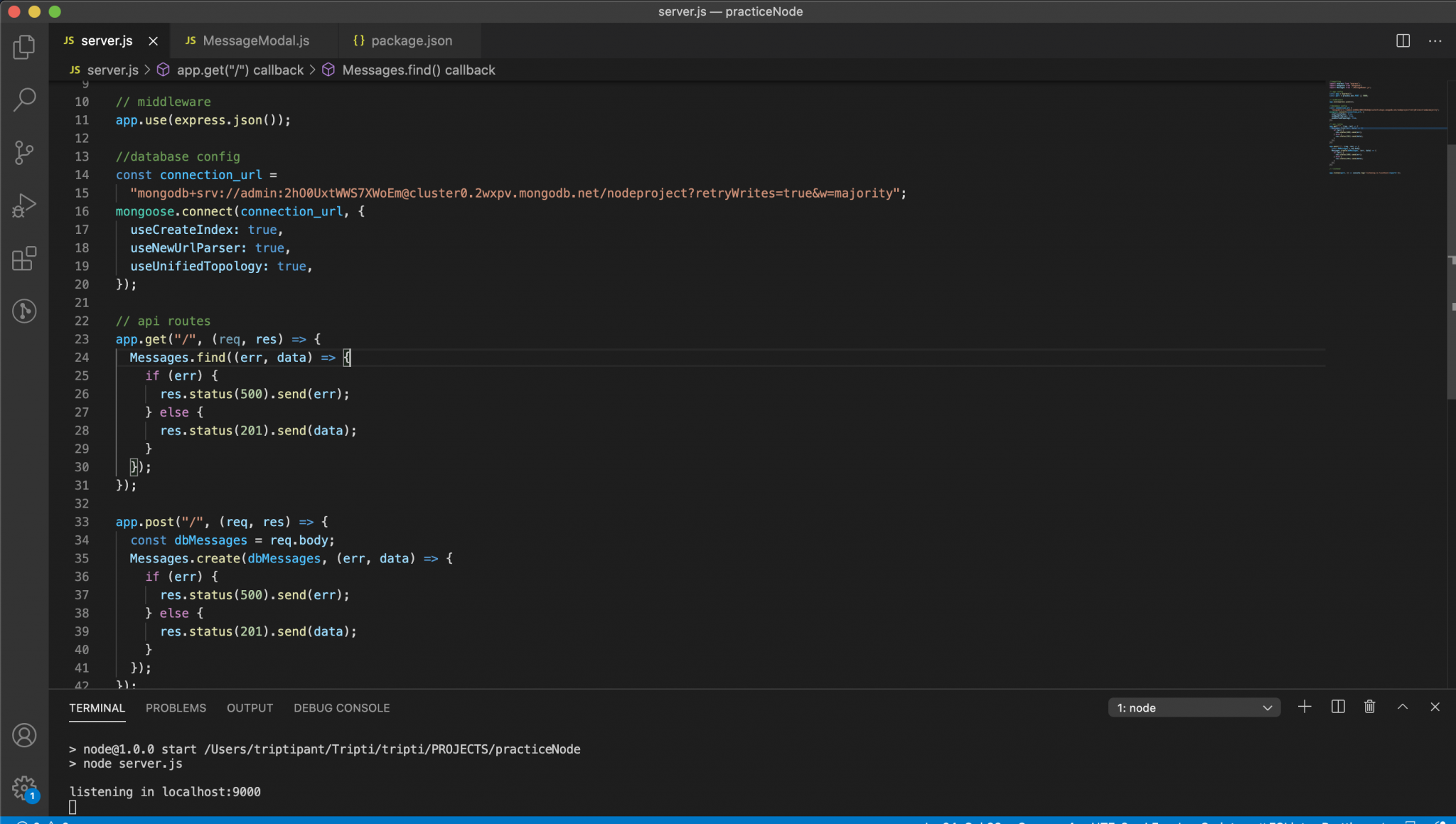The width and height of the screenshot is (1456, 824).
Task: Open the Git graph icon in activity bar
Action: pyautogui.click(x=24, y=311)
